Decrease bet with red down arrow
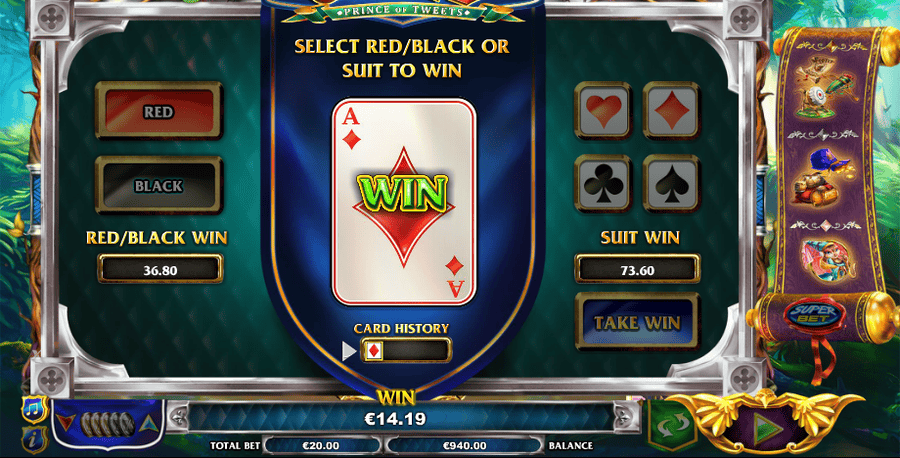The width and height of the screenshot is (900, 458). 65,424
